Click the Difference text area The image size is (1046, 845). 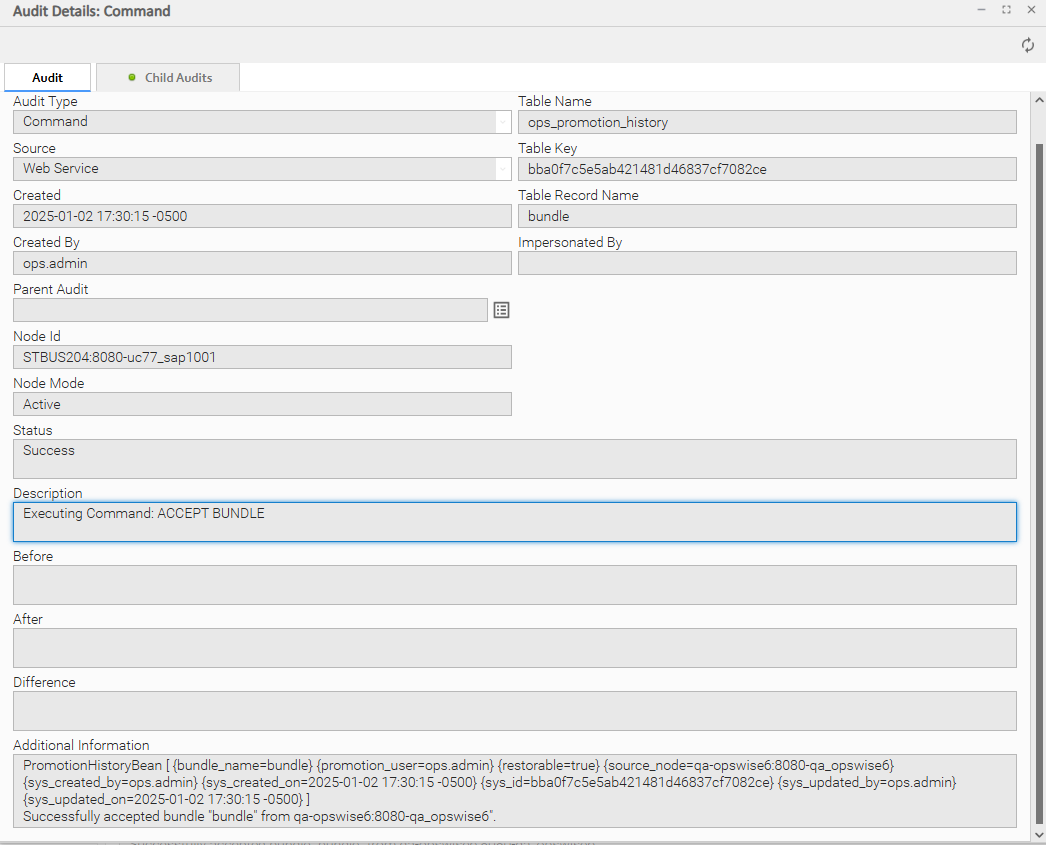click(x=514, y=710)
